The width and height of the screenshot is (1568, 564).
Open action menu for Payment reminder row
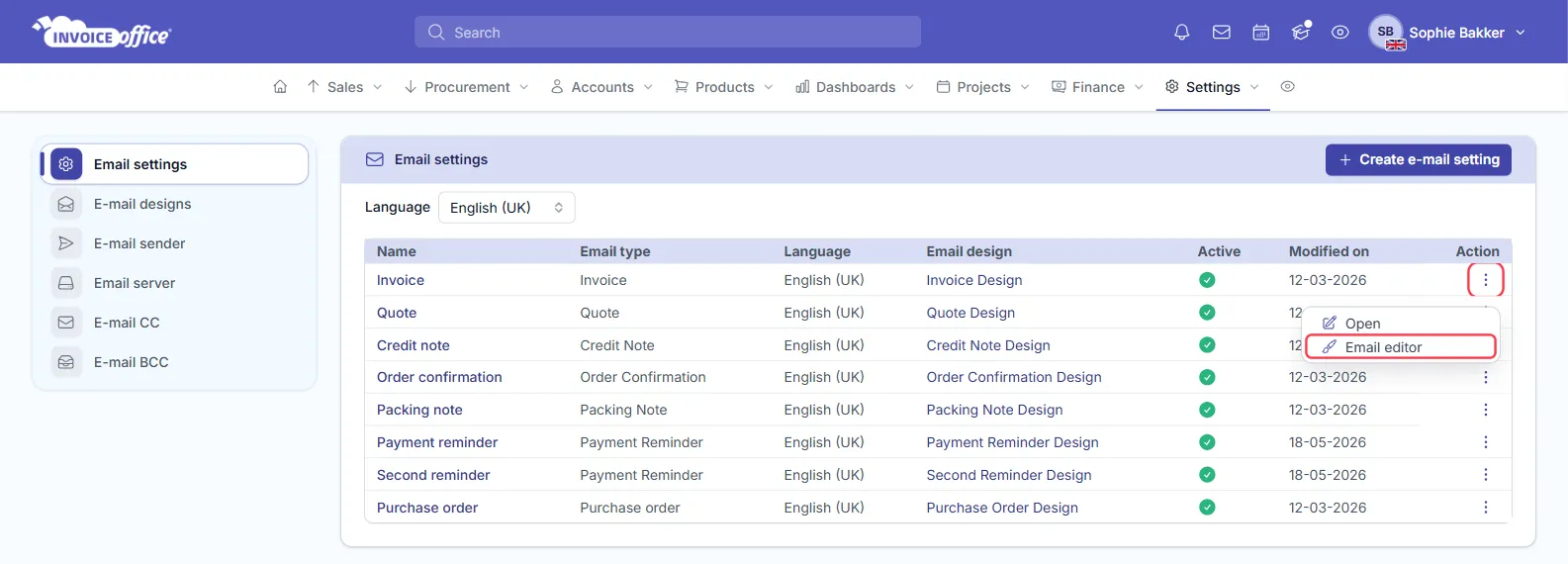1485,442
